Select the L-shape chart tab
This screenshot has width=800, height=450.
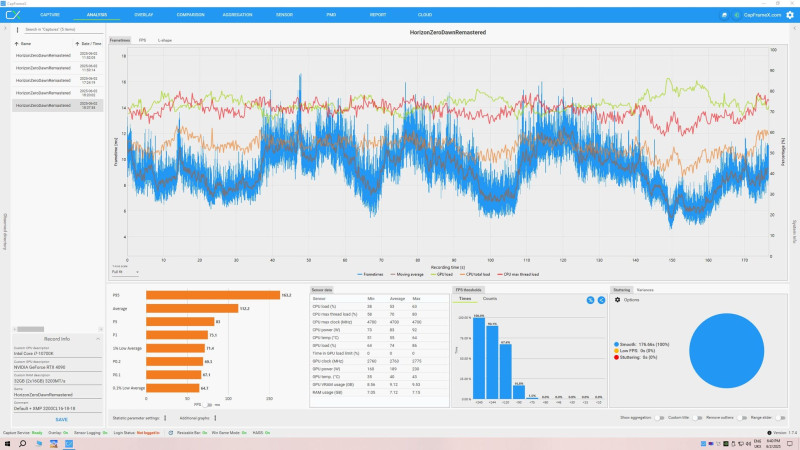click(165, 40)
